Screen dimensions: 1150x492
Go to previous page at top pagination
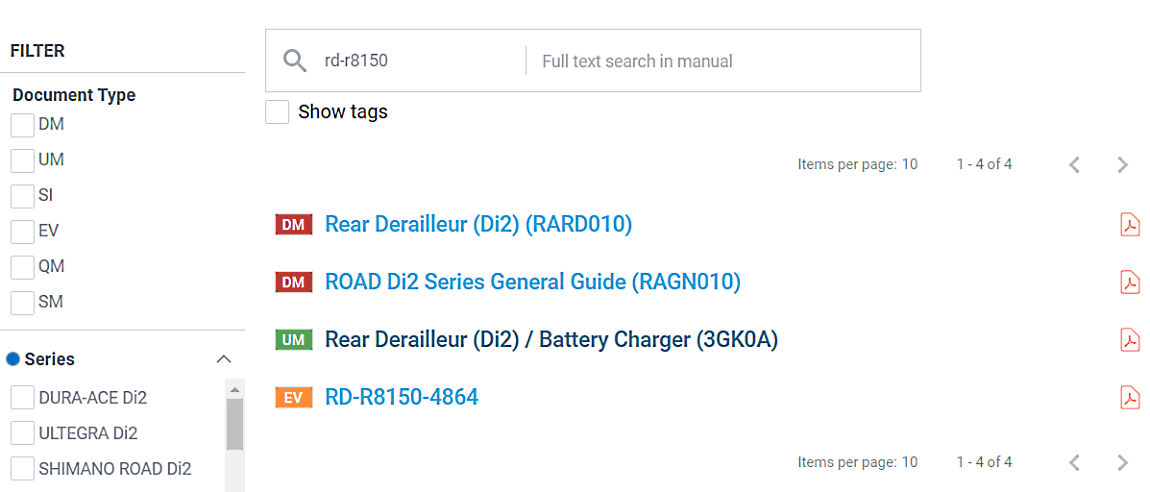coord(1075,165)
